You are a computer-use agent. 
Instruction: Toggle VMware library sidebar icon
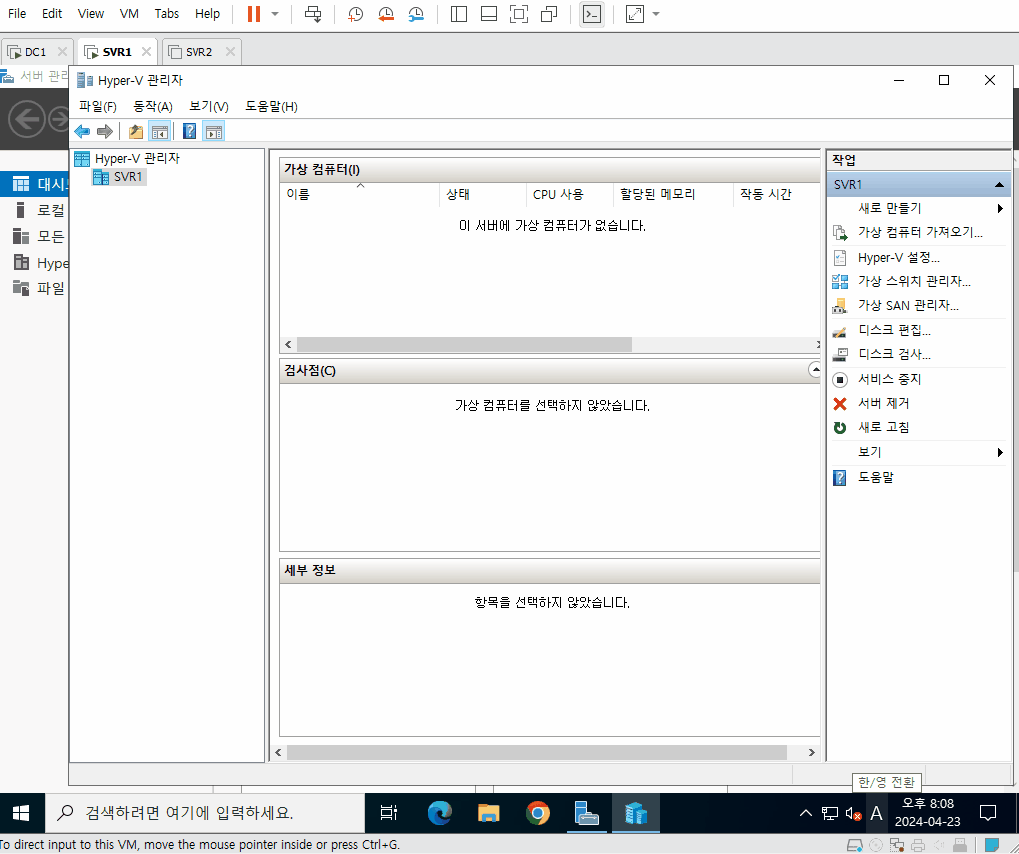(x=459, y=14)
